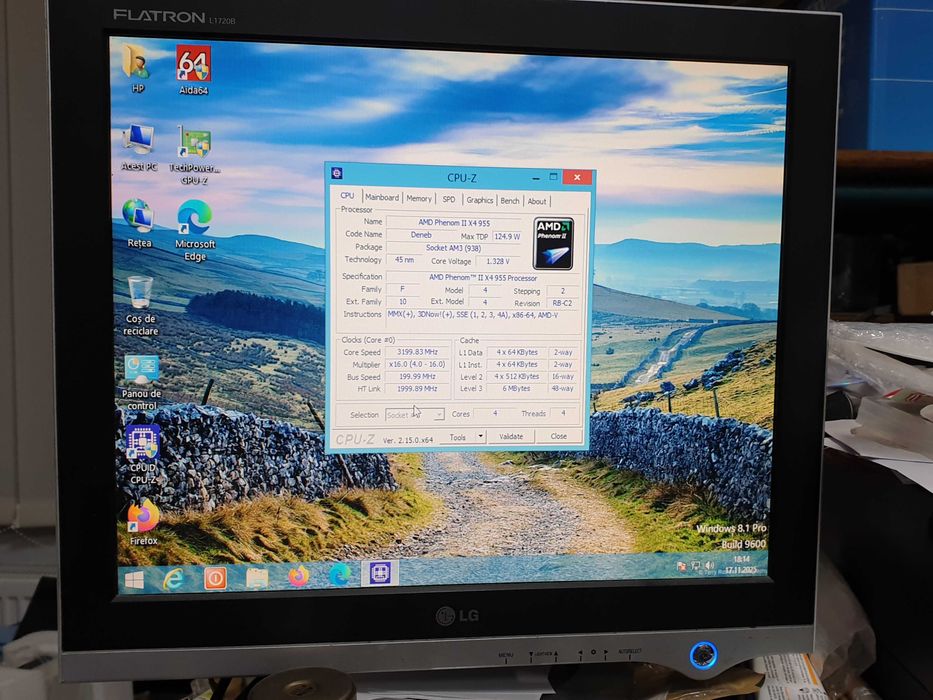Click the Close button in CPU-Z
The height and width of the screenshot is (700, 933).
pyautogui.click(x=559, y=436)
